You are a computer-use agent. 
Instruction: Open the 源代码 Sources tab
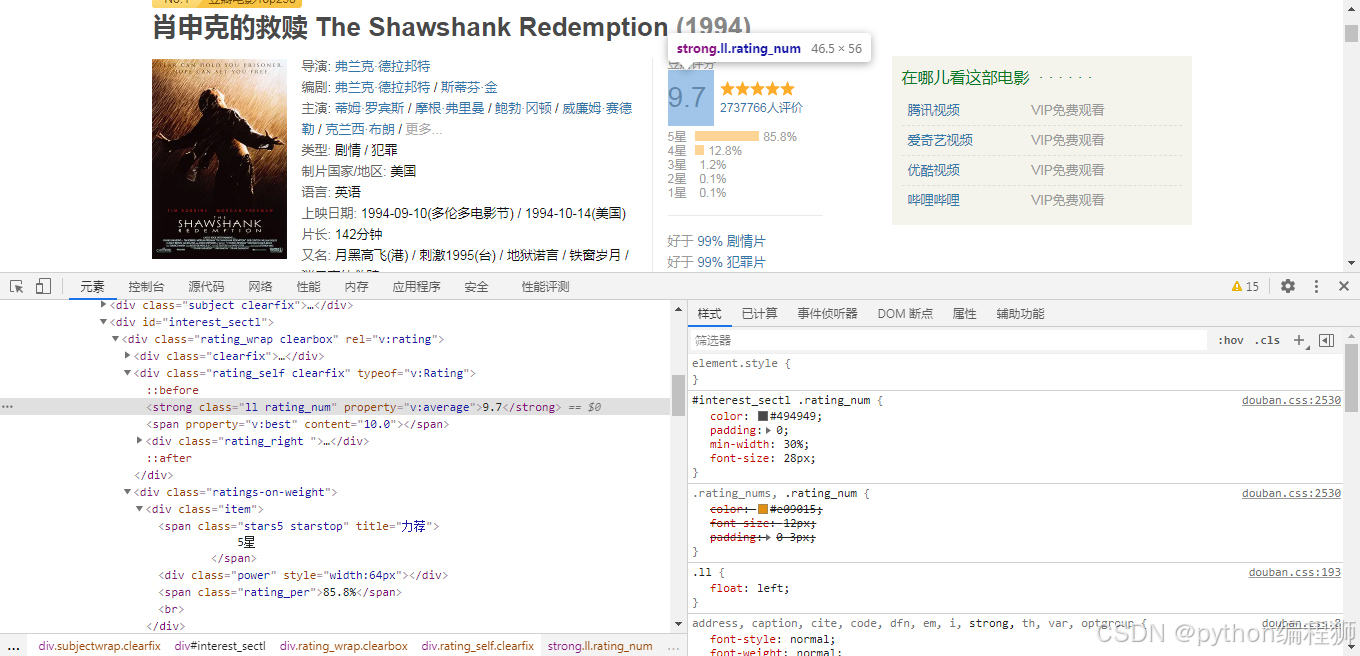[x=206, y=286]
